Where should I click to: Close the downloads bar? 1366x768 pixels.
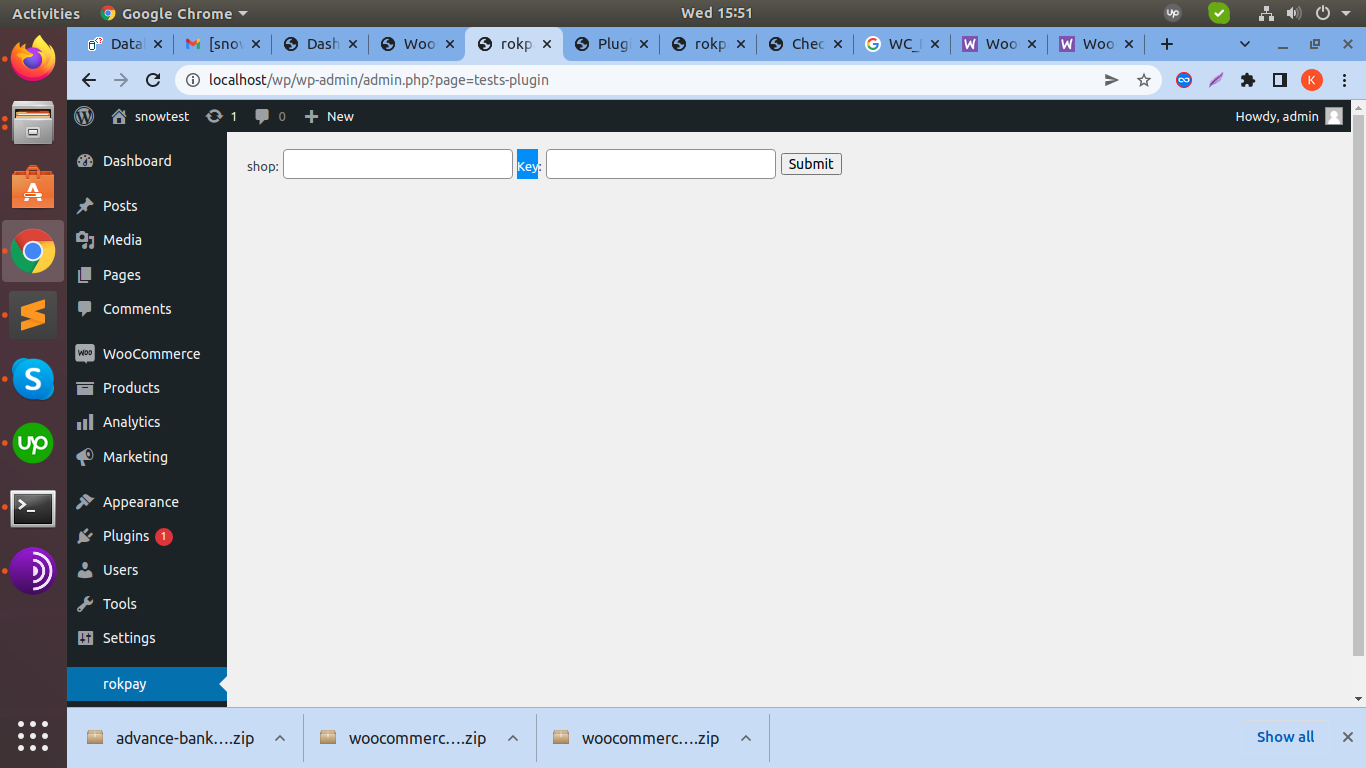pos(1346,737)
